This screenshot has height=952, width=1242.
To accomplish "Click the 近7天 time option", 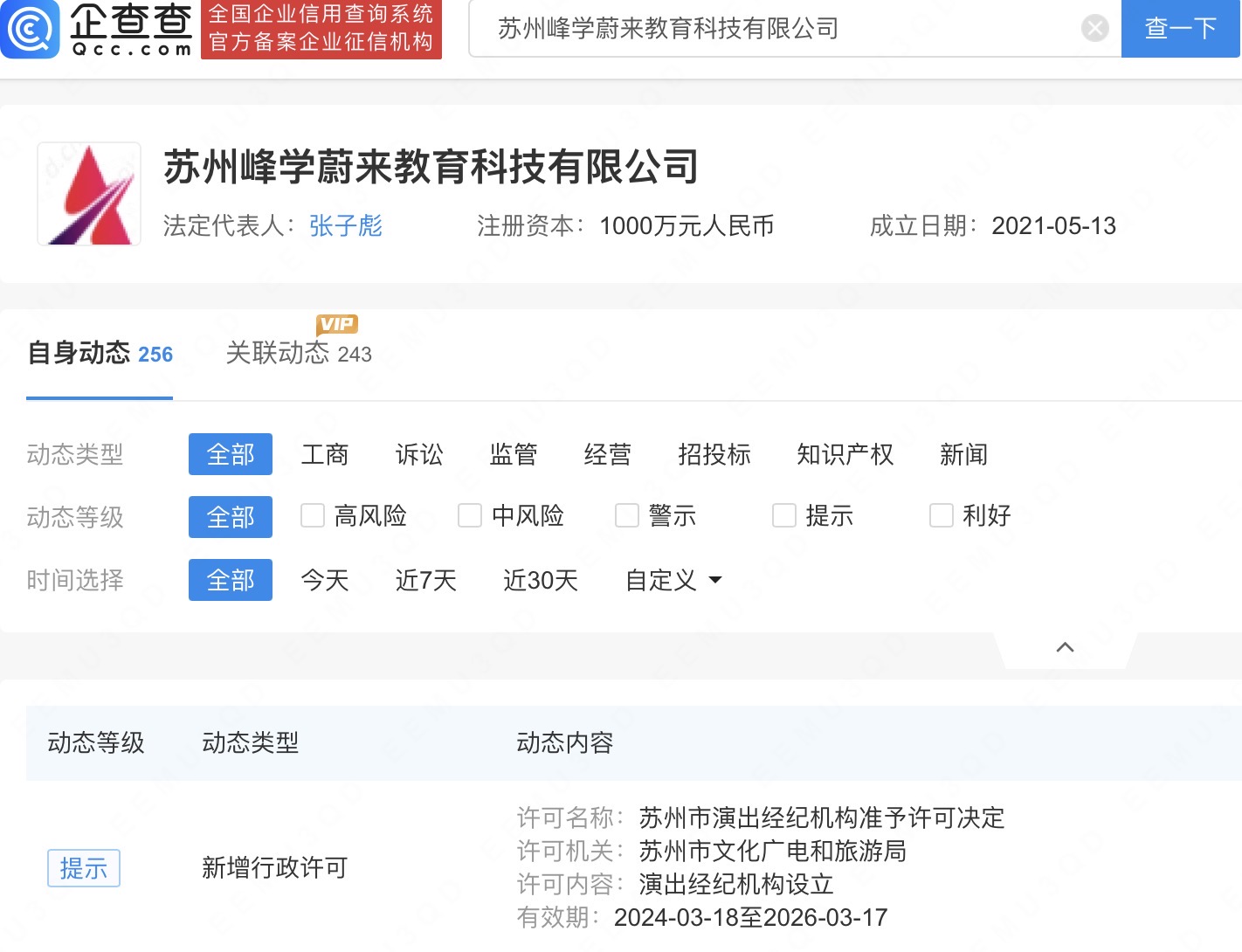I will (425, 580).
